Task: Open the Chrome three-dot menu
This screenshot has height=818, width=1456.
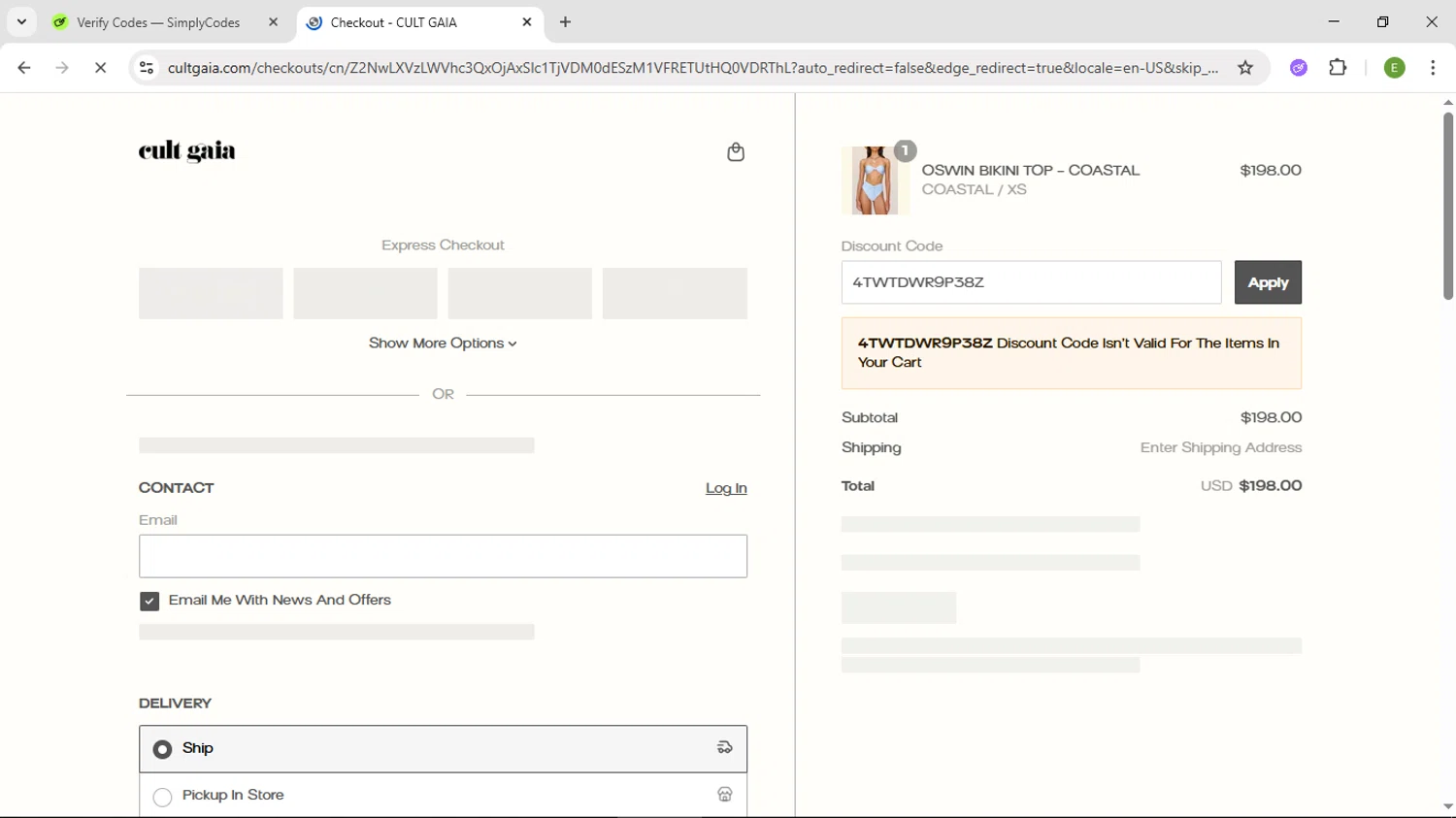Action: click(1433, 68)
